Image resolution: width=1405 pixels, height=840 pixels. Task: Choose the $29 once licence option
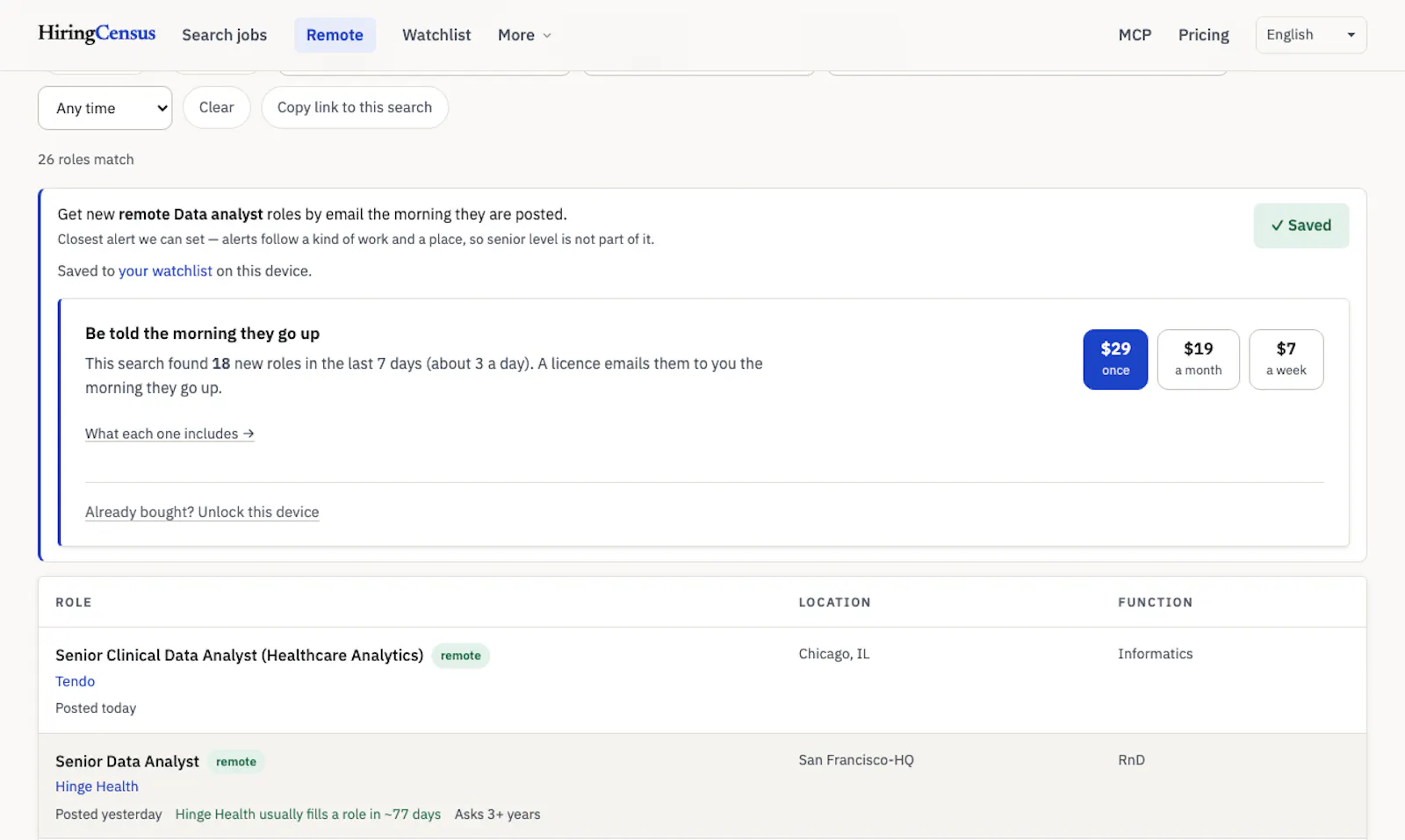tap(1115, 359)
